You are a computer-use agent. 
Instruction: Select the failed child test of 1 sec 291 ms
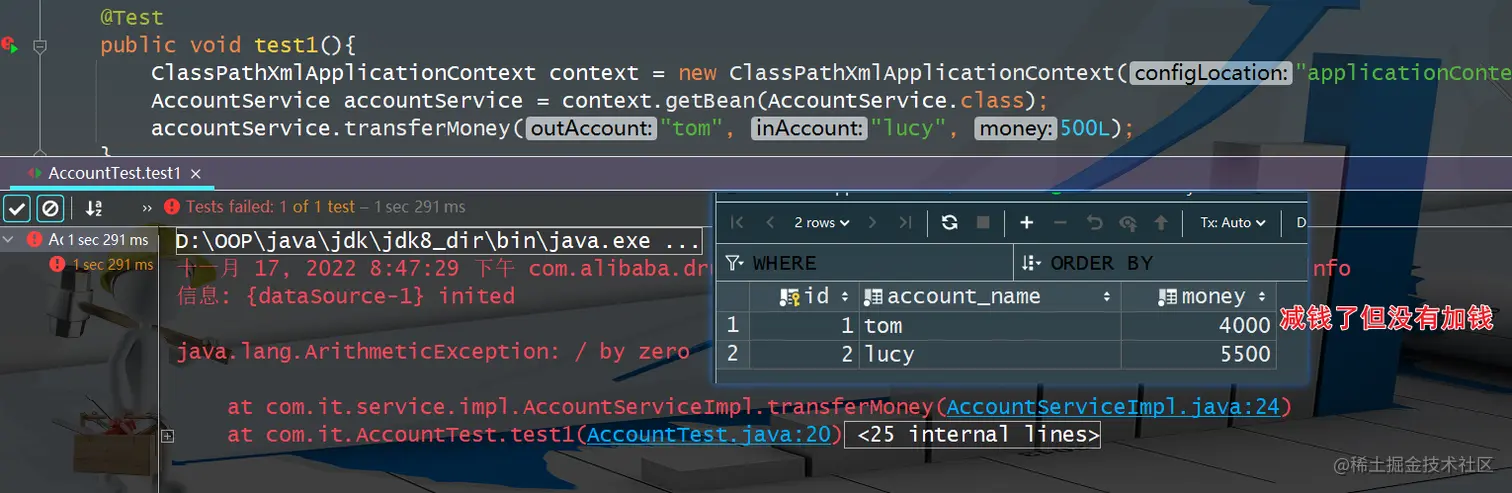tap(103, 265)
